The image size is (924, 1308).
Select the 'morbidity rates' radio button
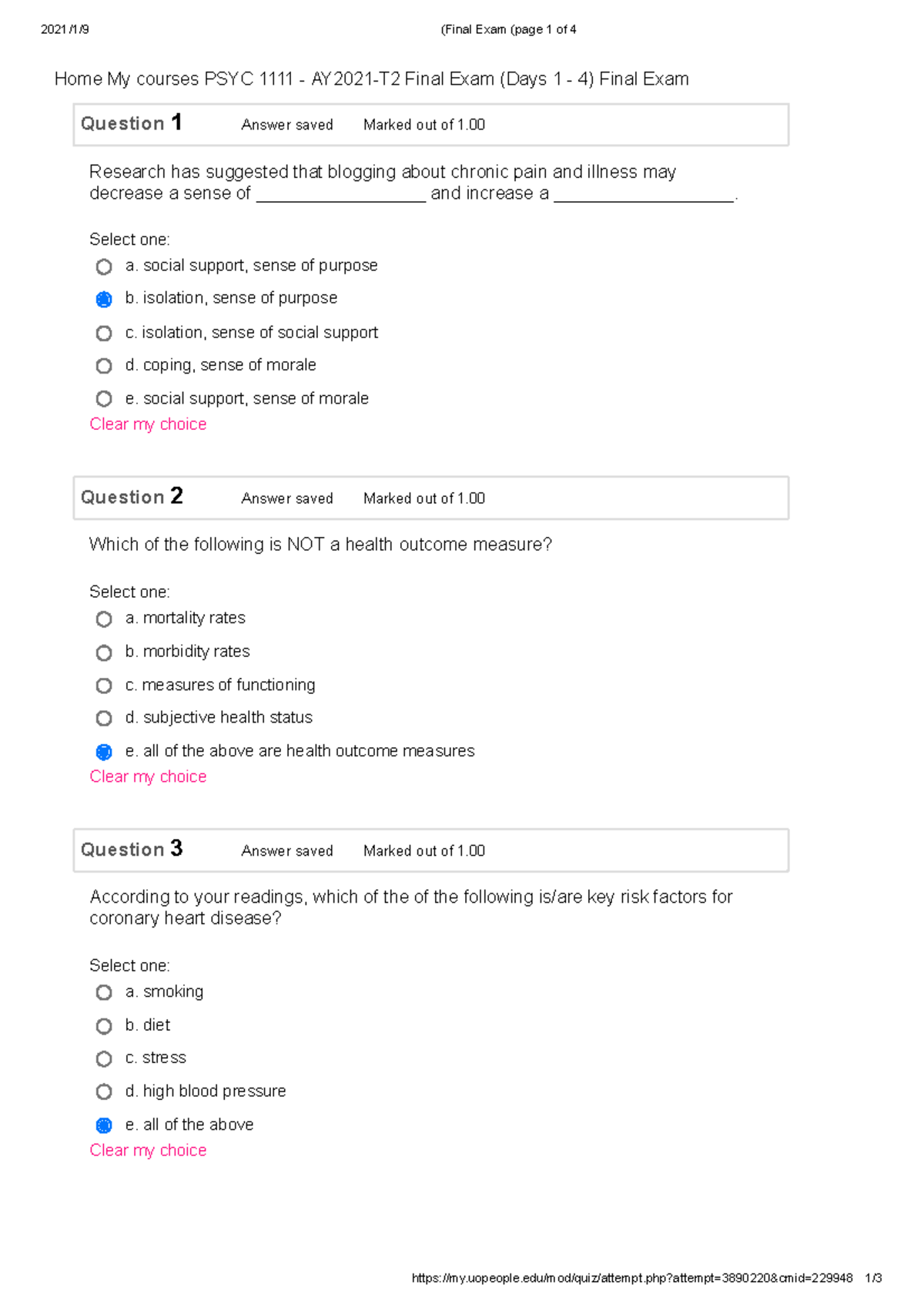coord(104,652)
